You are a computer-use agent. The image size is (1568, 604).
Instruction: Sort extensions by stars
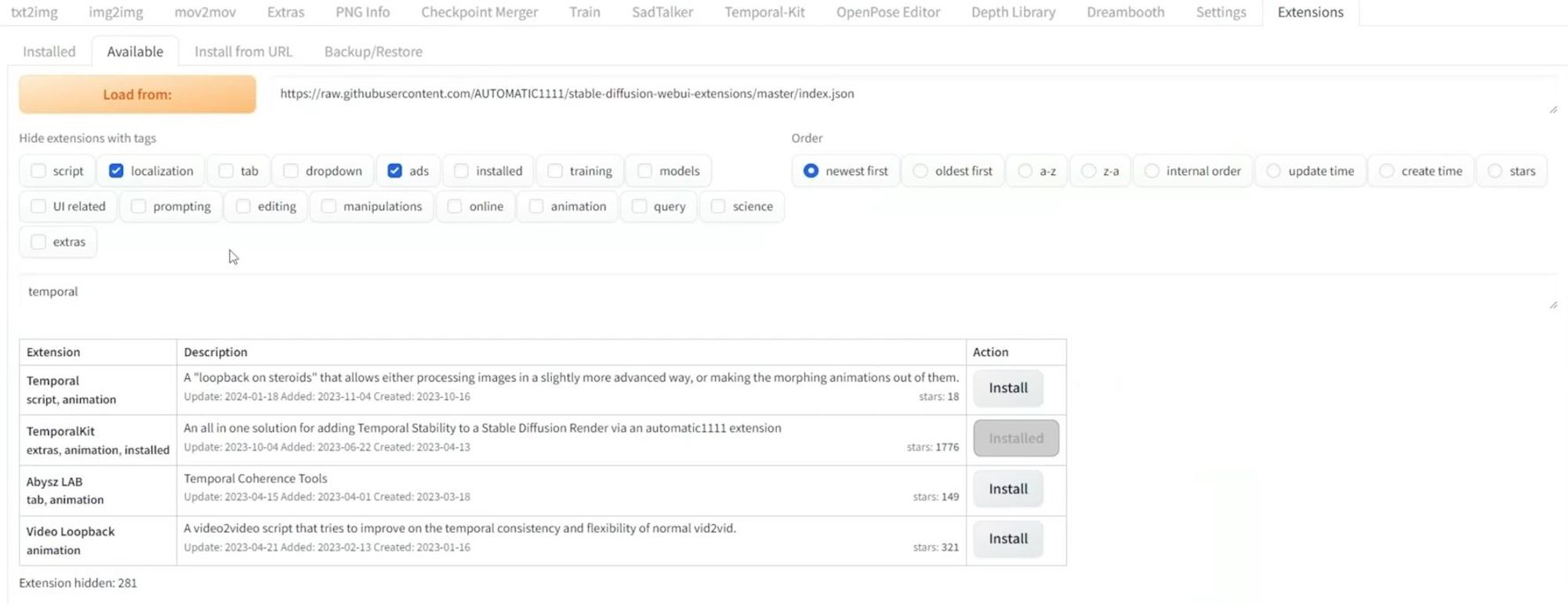click(1495, 171)
